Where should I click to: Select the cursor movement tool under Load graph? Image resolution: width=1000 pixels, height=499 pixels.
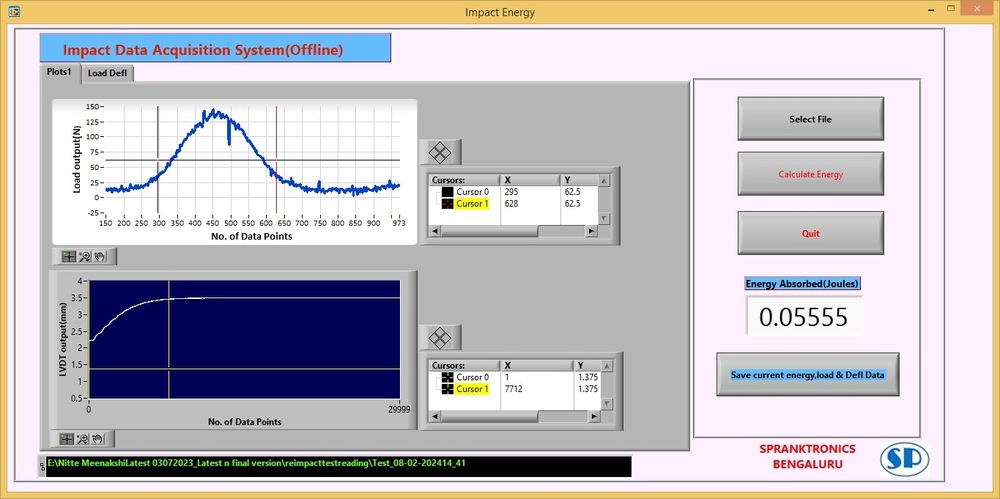pyautogui.click(x=68, y=257)
